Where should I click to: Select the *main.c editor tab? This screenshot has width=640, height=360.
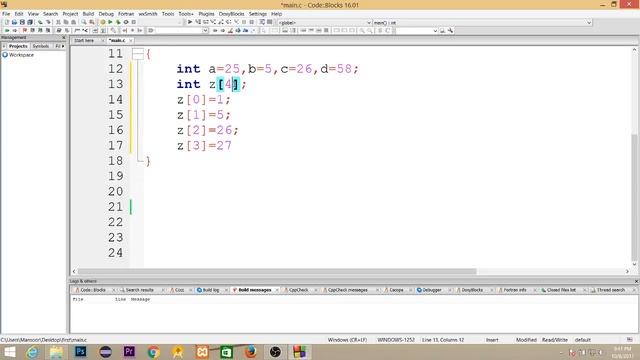tap(117, 40)
